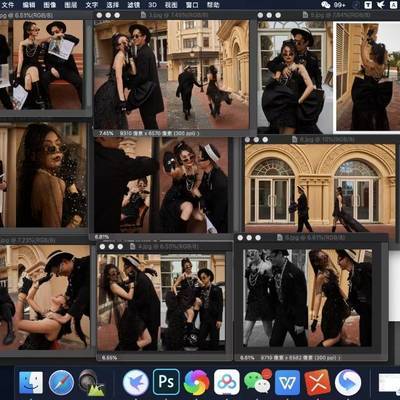This screenshot has width=400, height=400.
Task: Open Baidu Netdisk from the Dock
Action: 227,382
